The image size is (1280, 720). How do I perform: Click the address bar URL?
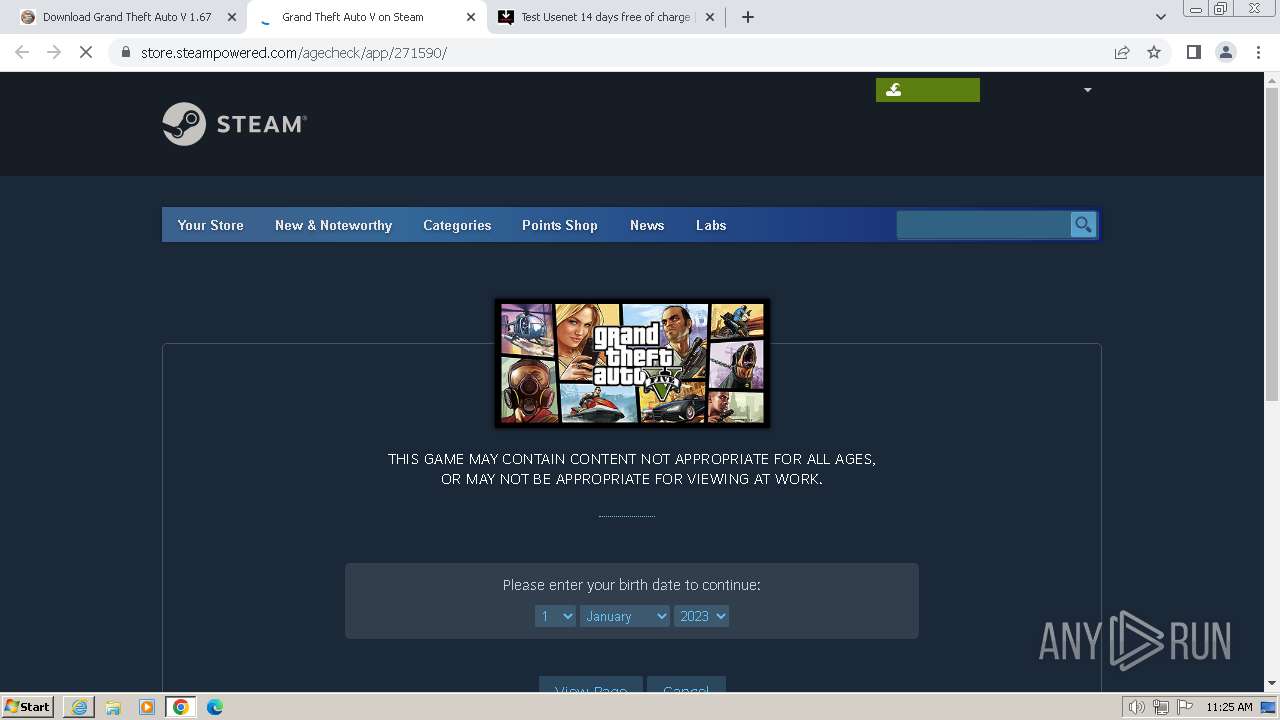click(x=294, y=52)
